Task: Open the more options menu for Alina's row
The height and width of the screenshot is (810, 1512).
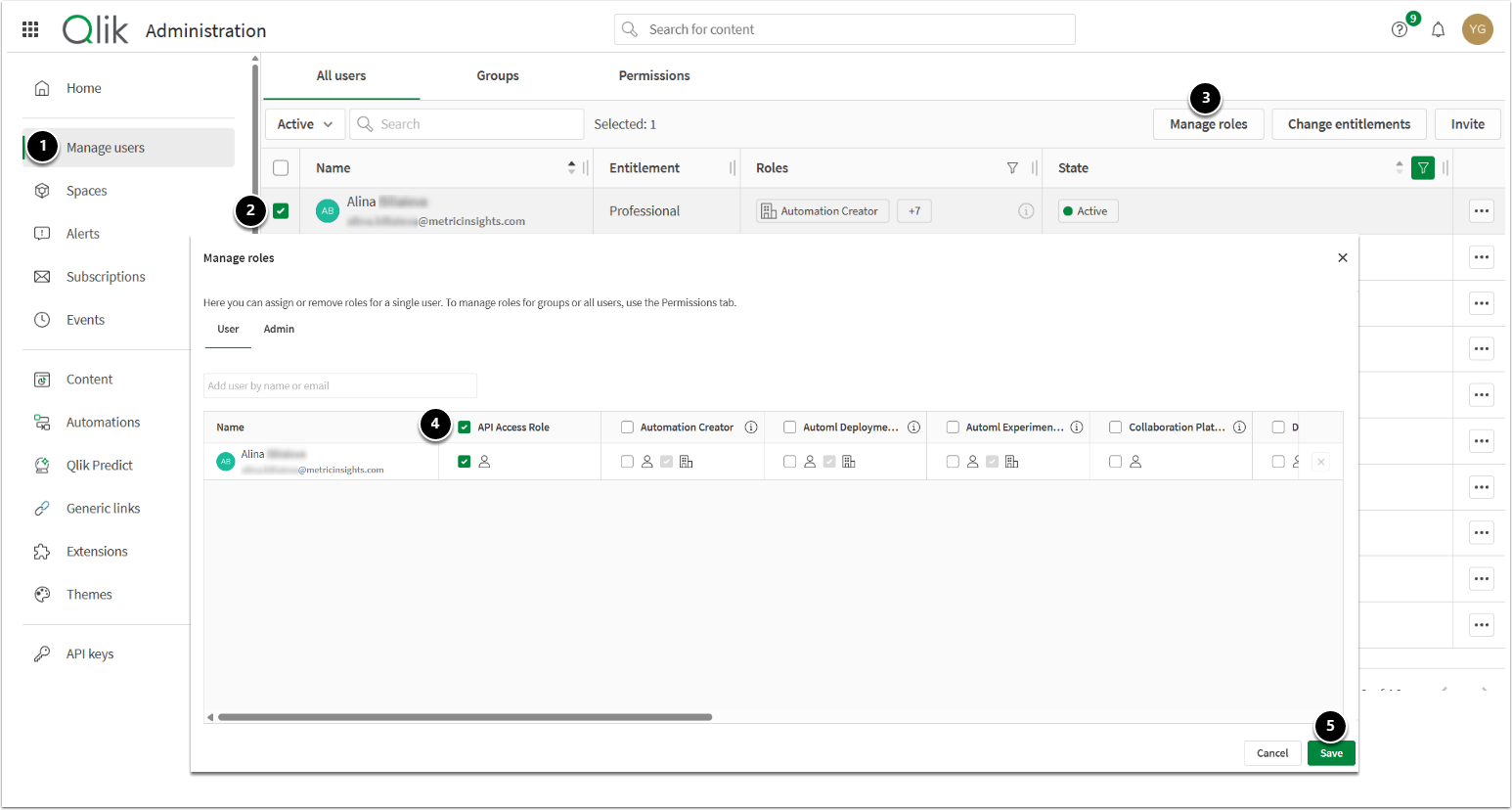Action: (1482, 211)
